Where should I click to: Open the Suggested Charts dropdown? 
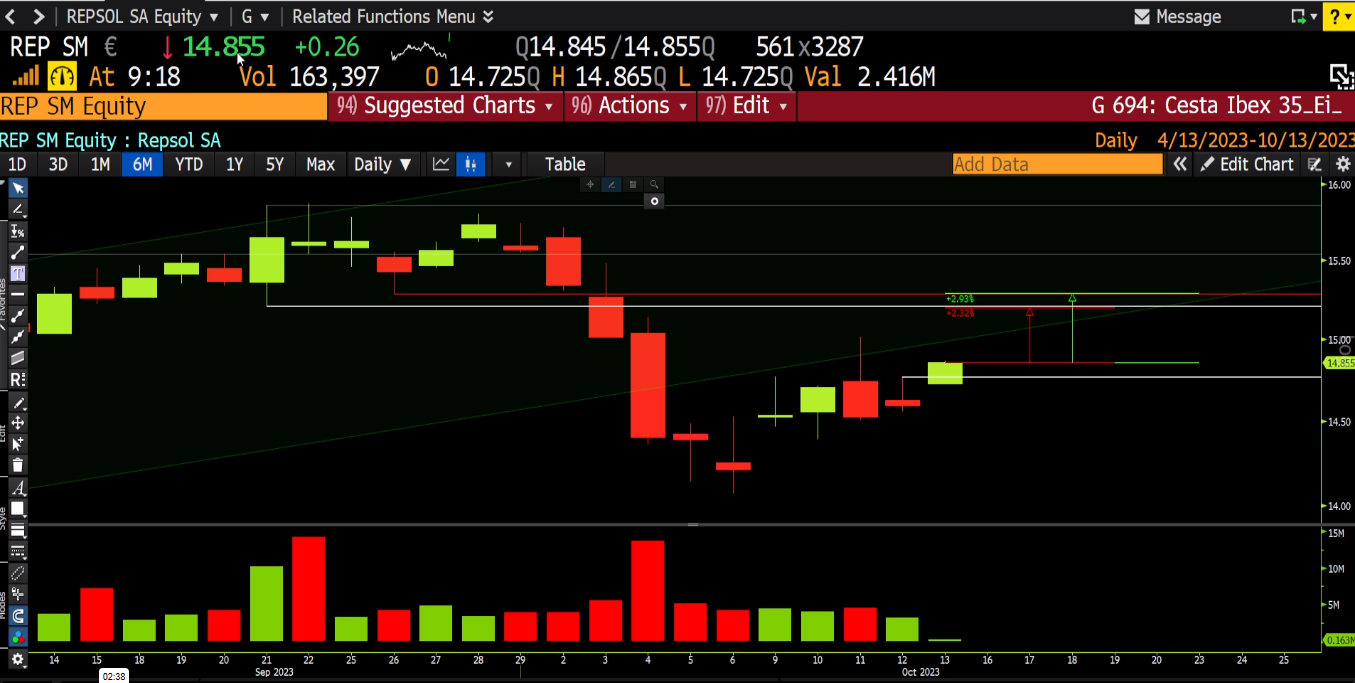pyautogui.click(x=445, y=106)
